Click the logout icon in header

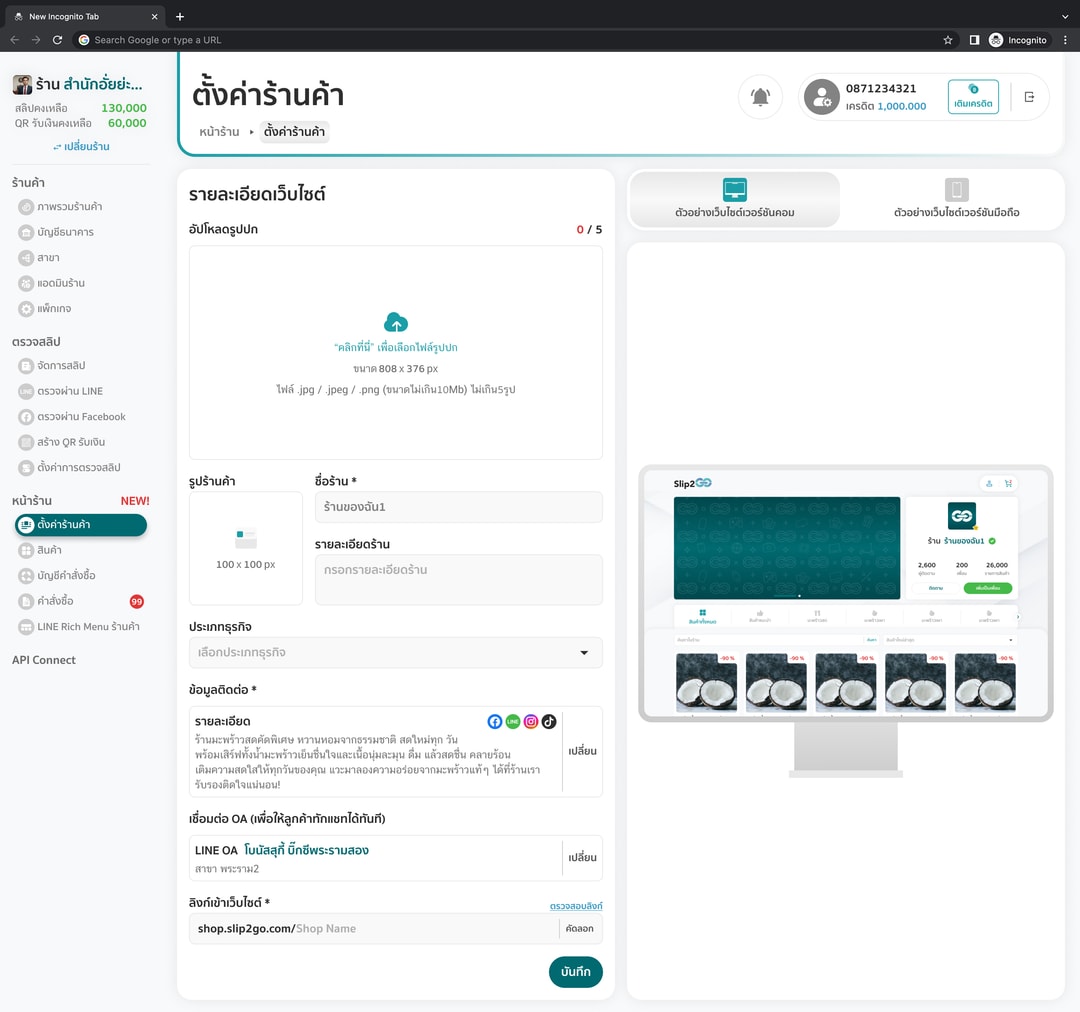1029,97
